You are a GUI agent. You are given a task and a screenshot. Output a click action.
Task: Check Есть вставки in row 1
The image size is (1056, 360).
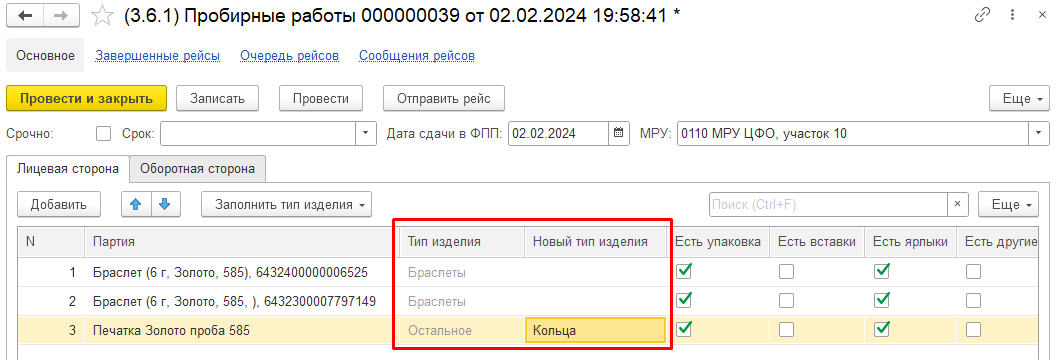[x=786, y=272]
